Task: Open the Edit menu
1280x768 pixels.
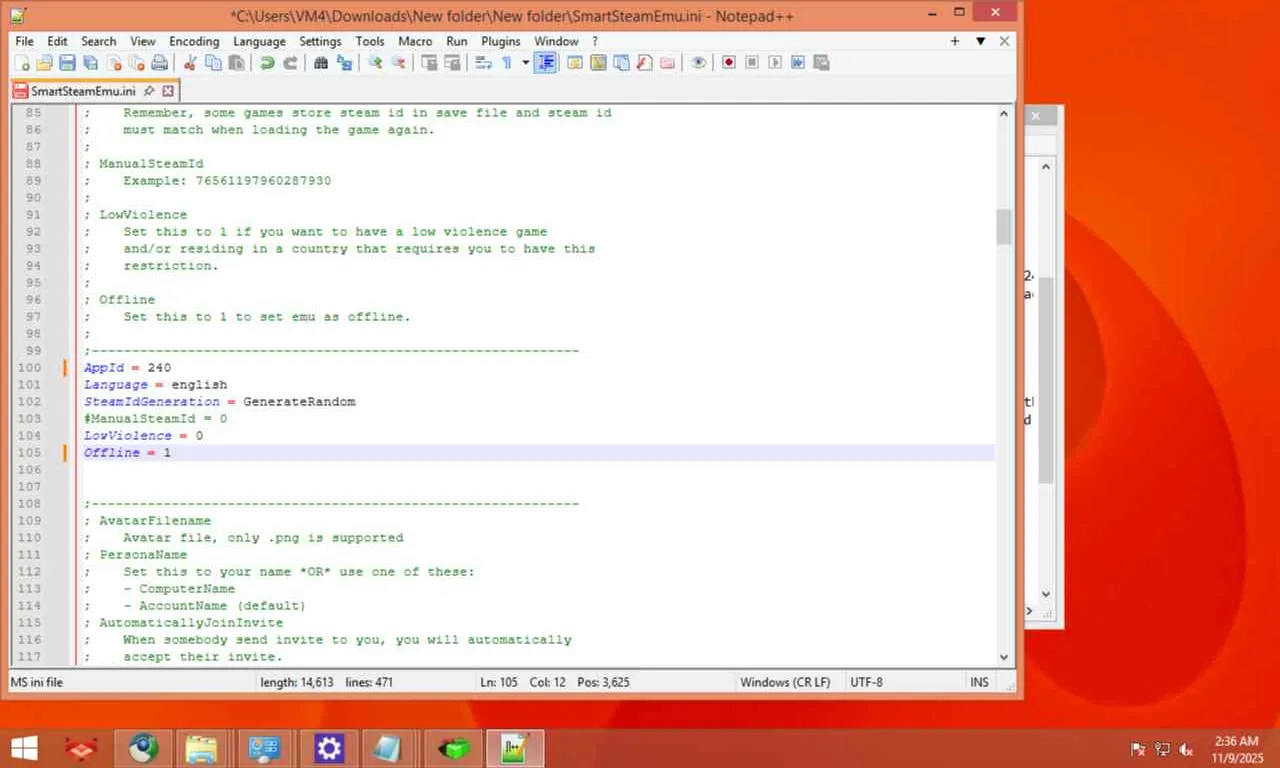Action: 57,41
